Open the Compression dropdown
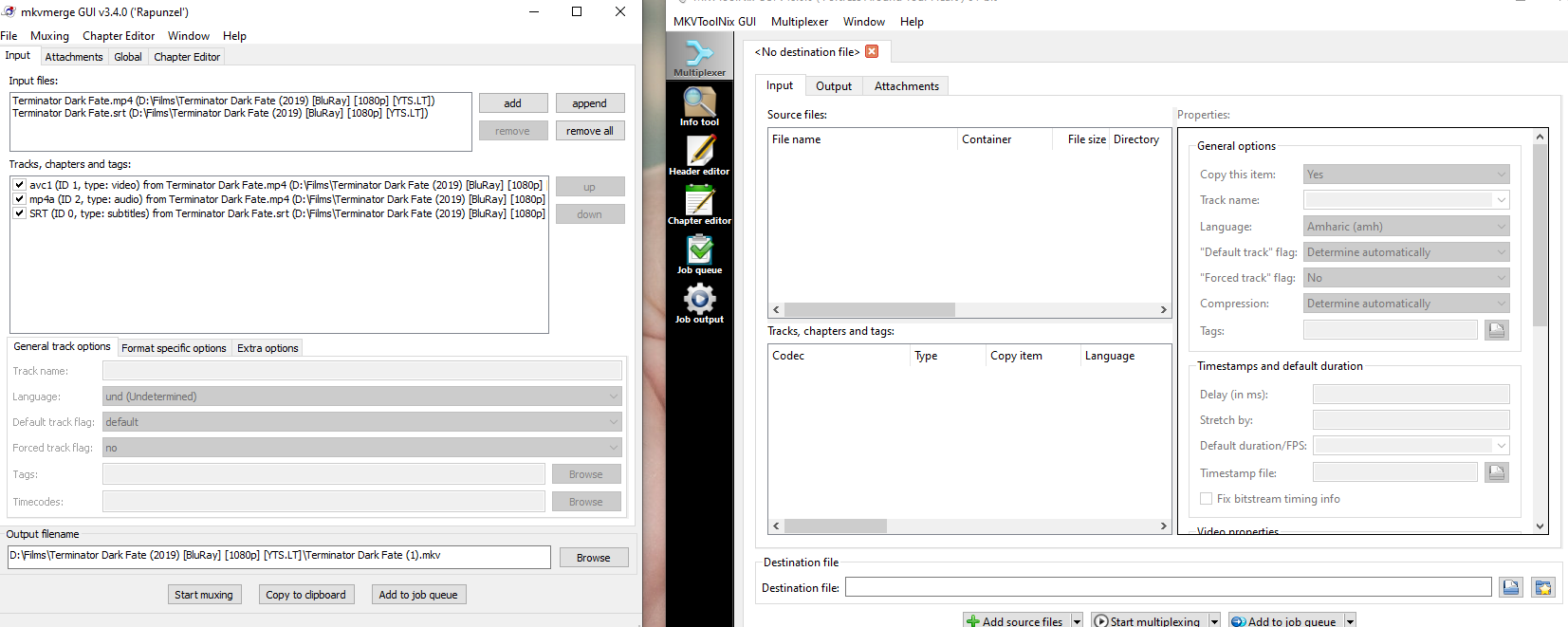Screen dimensions: 1568x627 (x=1406, y=304)
